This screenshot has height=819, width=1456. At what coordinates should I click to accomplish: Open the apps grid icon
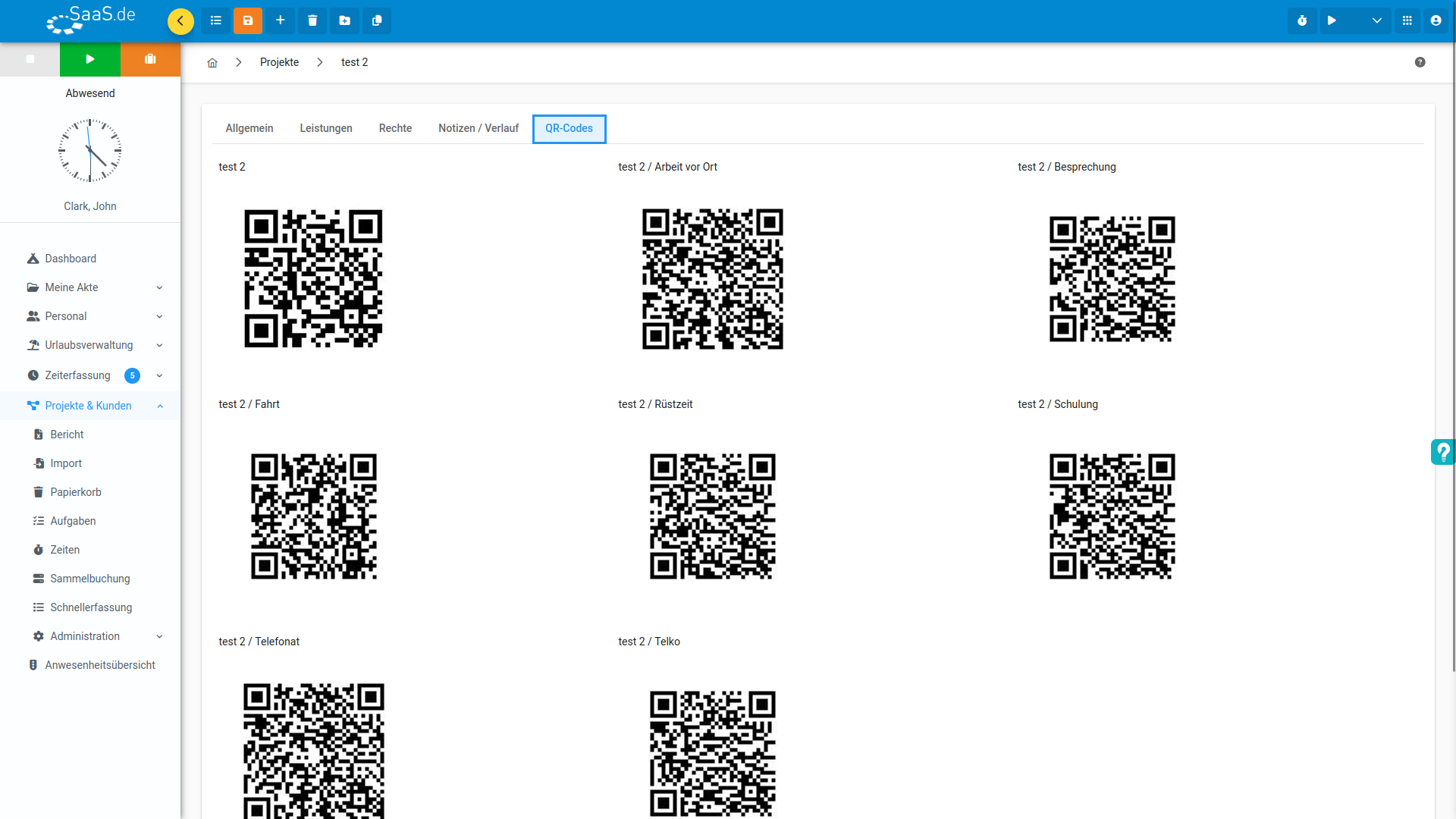pyautogui.click(x=1407, y=20)
